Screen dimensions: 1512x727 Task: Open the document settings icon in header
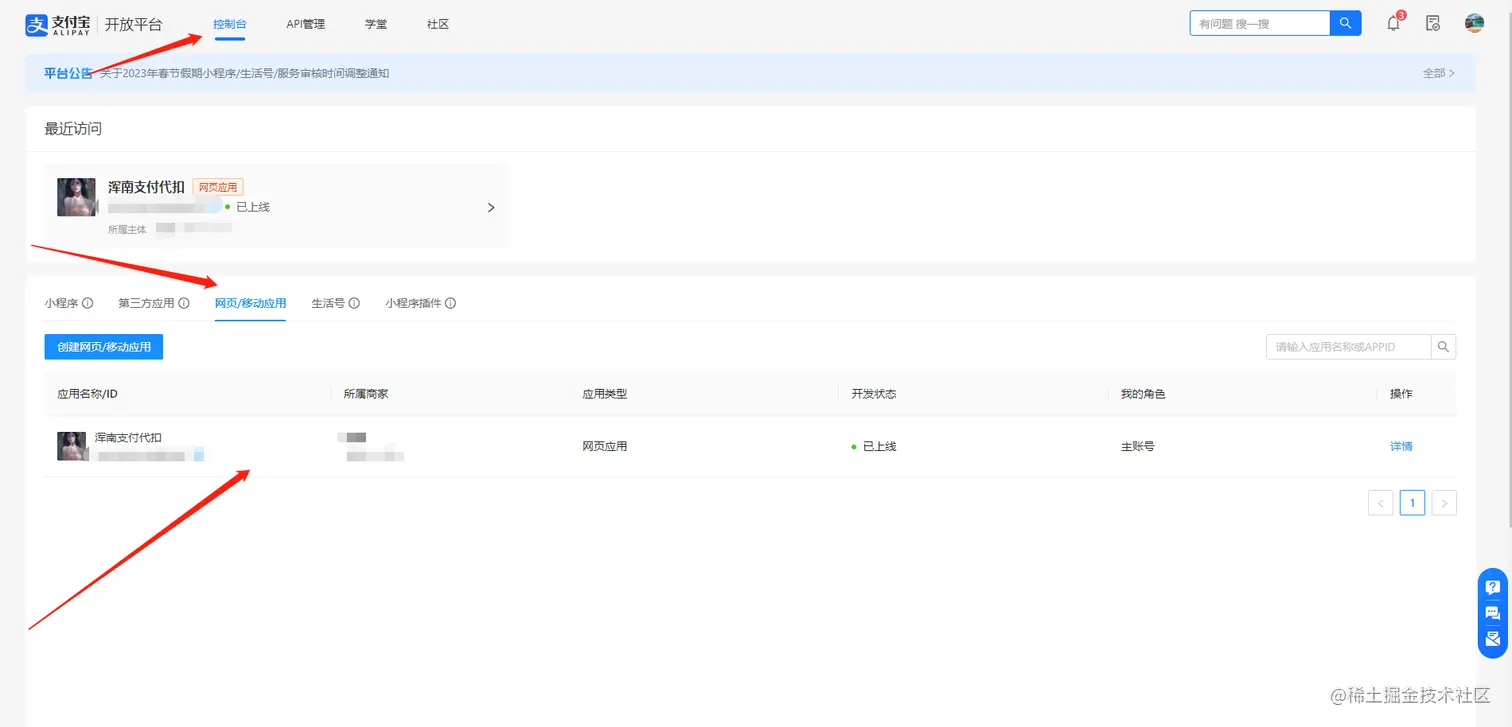pos(1433,23)
